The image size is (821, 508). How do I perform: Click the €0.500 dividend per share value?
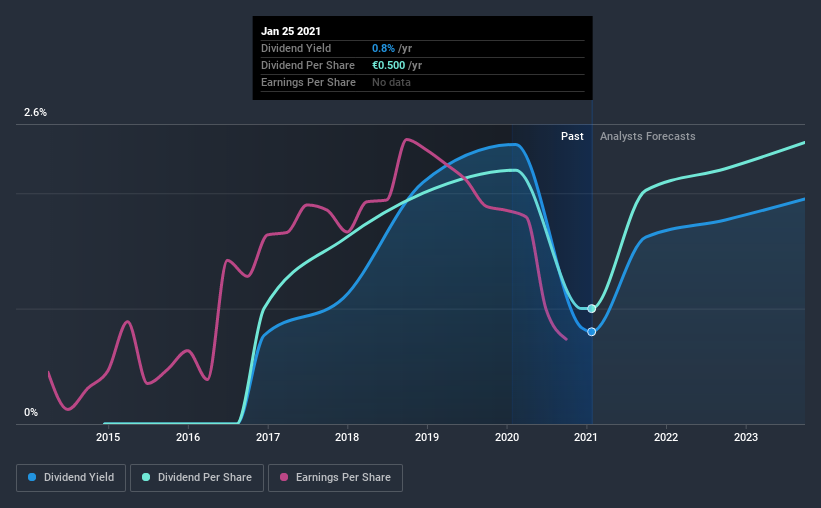389,65
